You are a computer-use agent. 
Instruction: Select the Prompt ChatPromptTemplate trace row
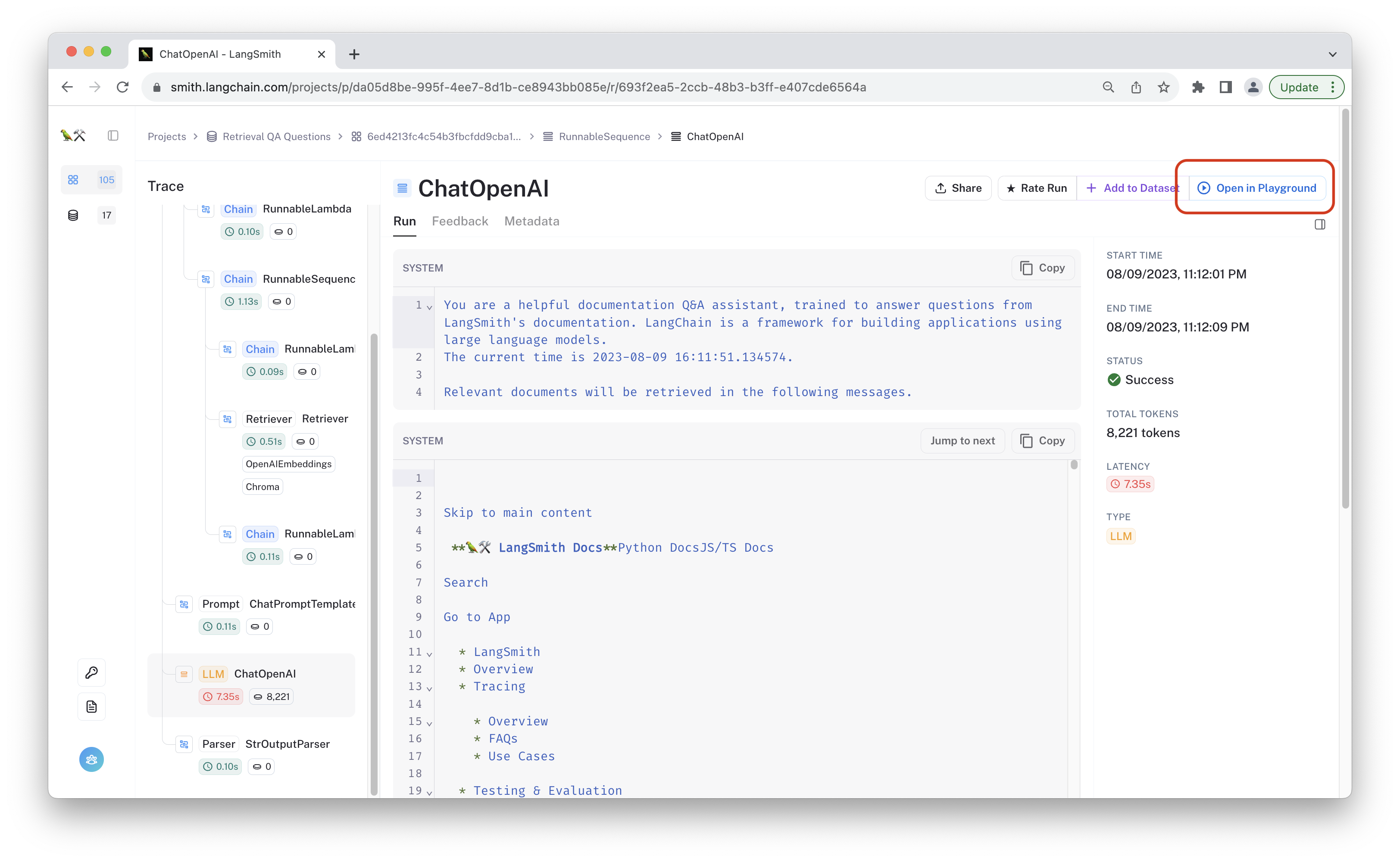[x=251, y=615]
